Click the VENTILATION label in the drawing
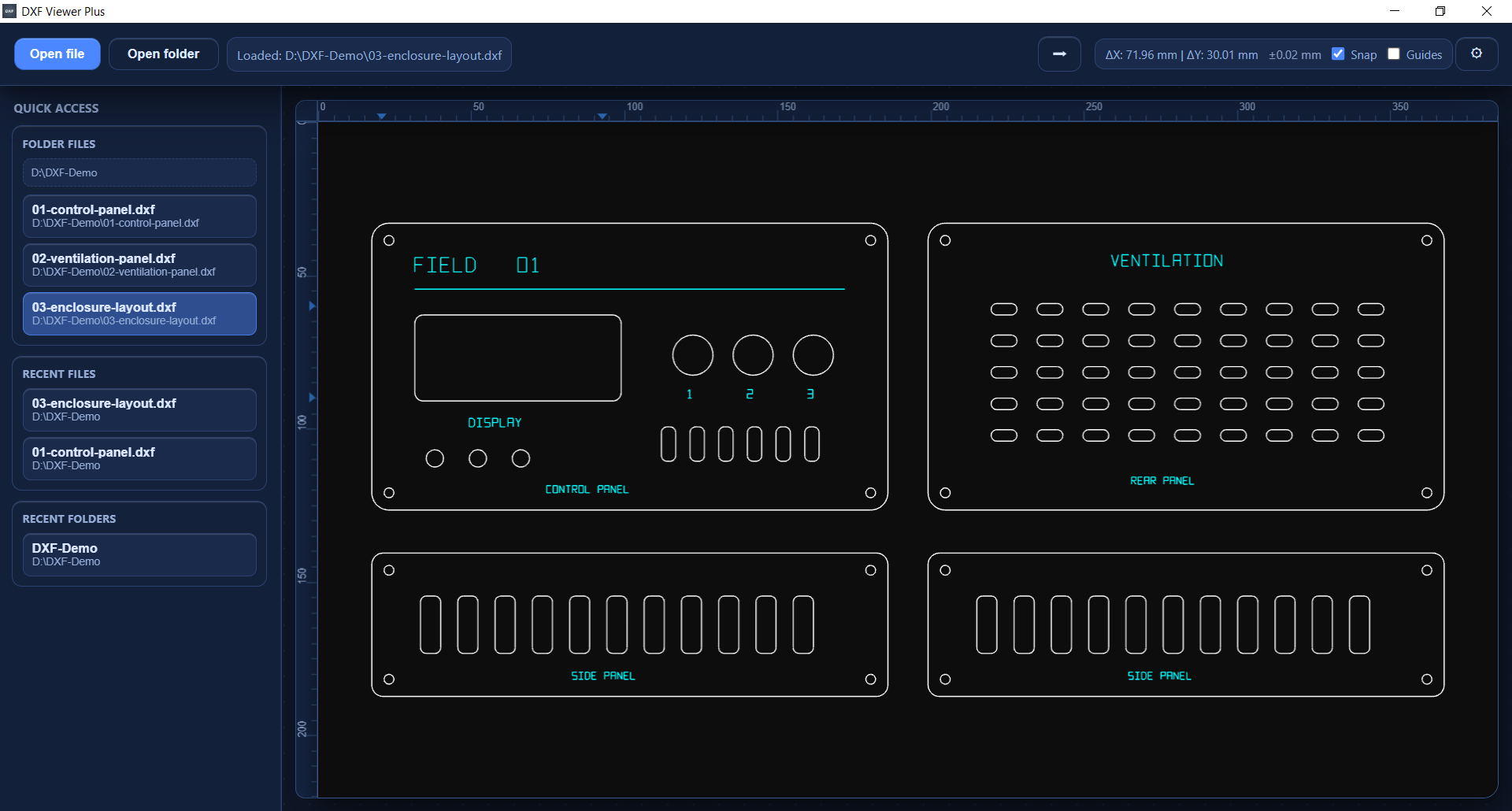The height and width of the screenshot is (811, 1512). click(1166, 261)
